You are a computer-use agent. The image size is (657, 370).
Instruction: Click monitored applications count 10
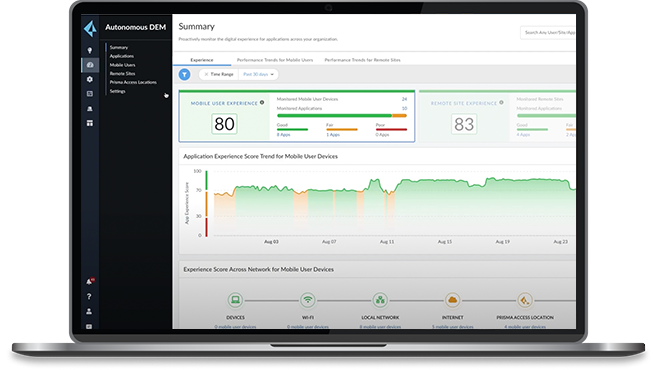pyautogui.click(x=404, y=109)
